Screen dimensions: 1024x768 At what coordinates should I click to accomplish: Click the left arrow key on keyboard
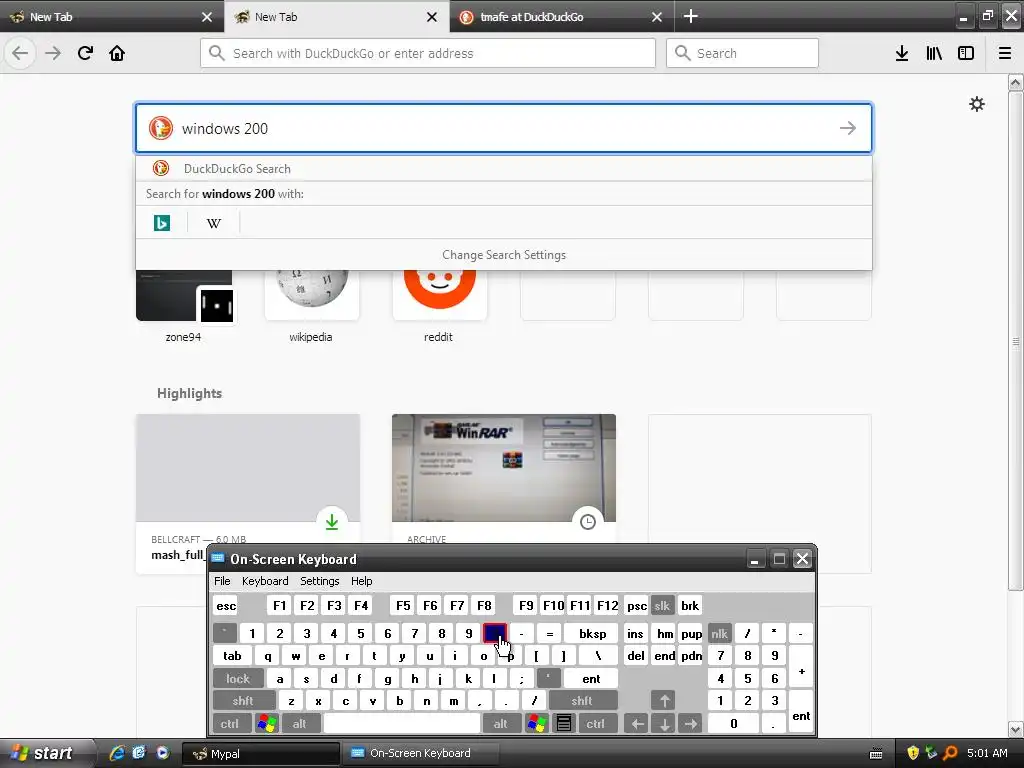(638, 724)
